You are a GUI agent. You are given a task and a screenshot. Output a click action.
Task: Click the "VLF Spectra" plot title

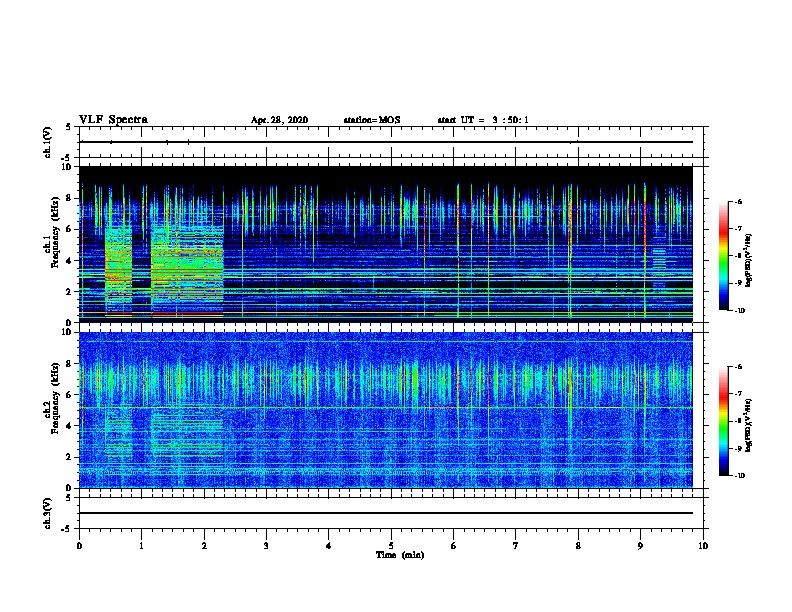click(x=113, y=120)
